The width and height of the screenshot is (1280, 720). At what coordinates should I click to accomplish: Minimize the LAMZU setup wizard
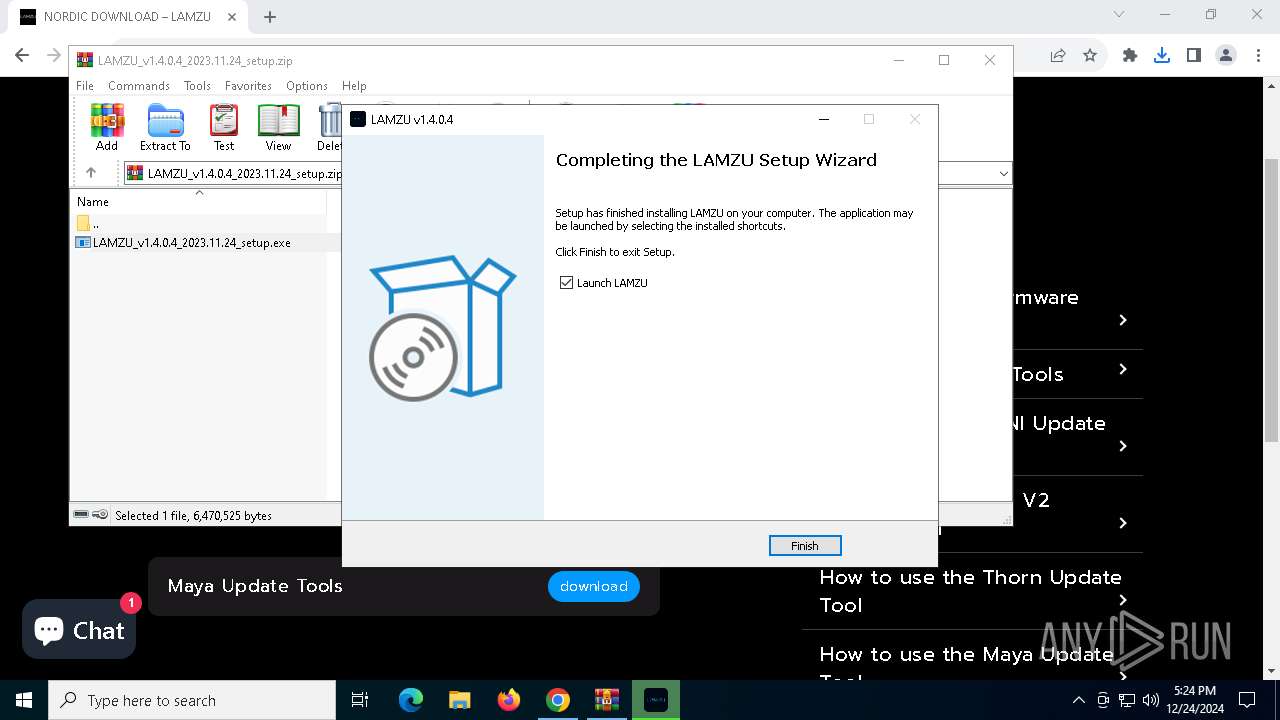click(x=823, y=119)
